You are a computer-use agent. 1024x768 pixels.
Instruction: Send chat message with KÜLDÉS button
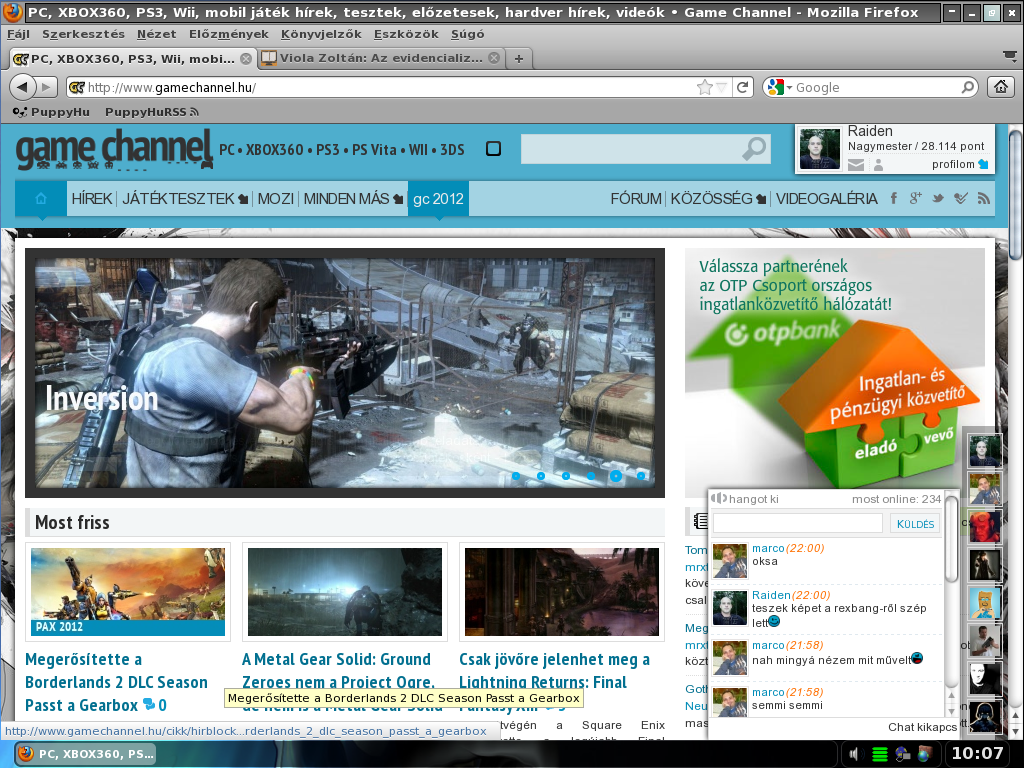tap(915, 524)
